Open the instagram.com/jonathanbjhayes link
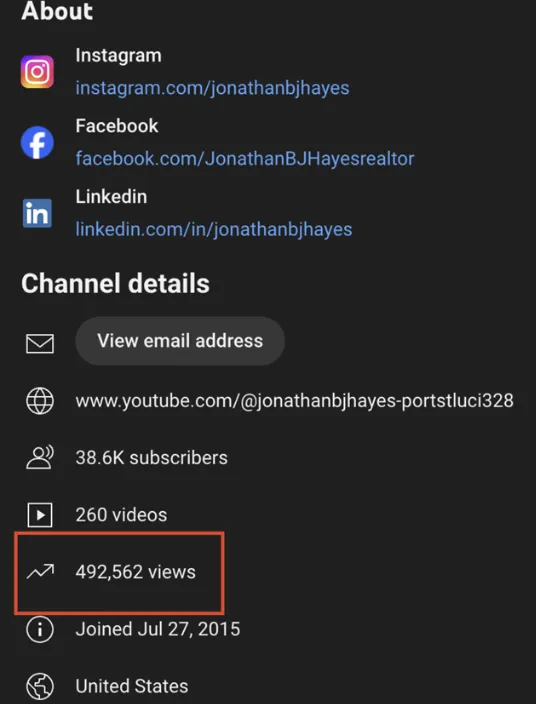 click(212, 88)
